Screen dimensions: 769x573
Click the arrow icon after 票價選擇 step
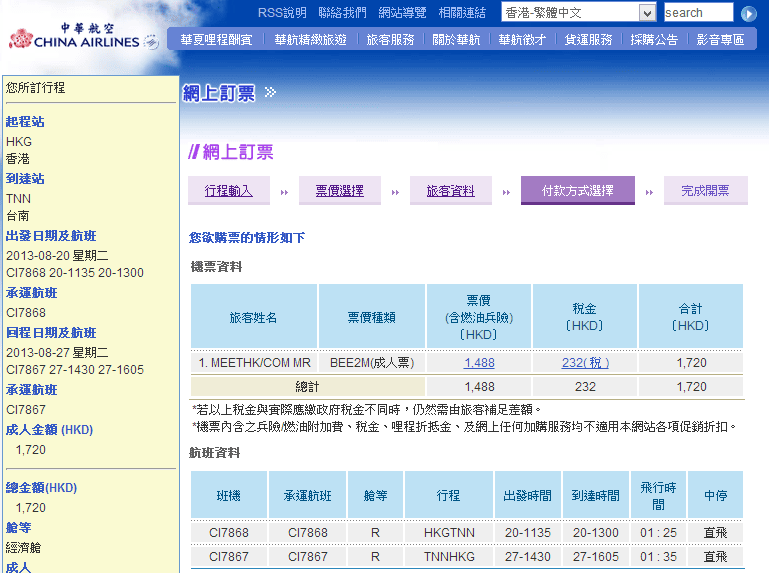395,192
